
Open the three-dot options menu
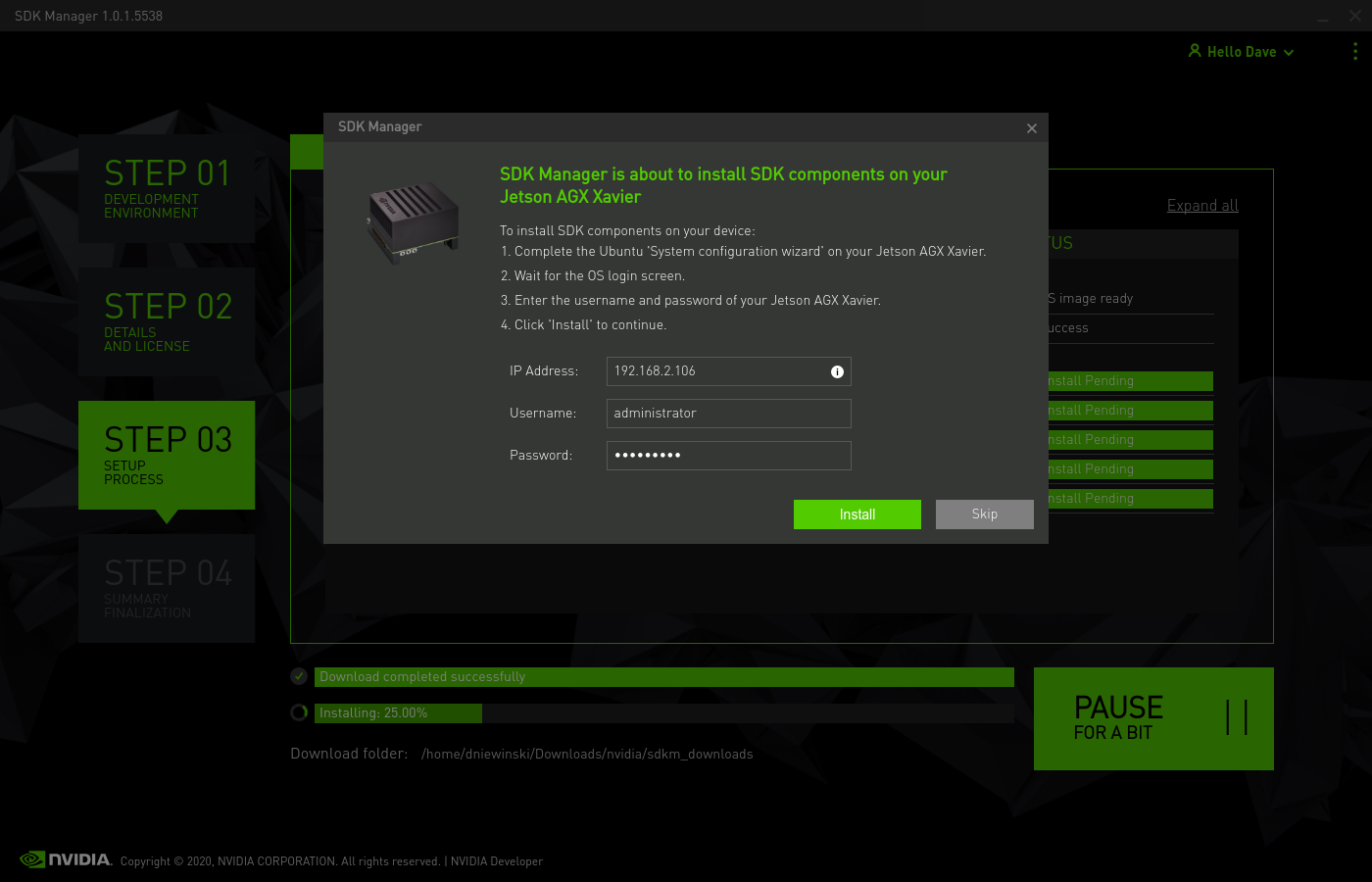pyautogui.click(x=1355, y=51)
